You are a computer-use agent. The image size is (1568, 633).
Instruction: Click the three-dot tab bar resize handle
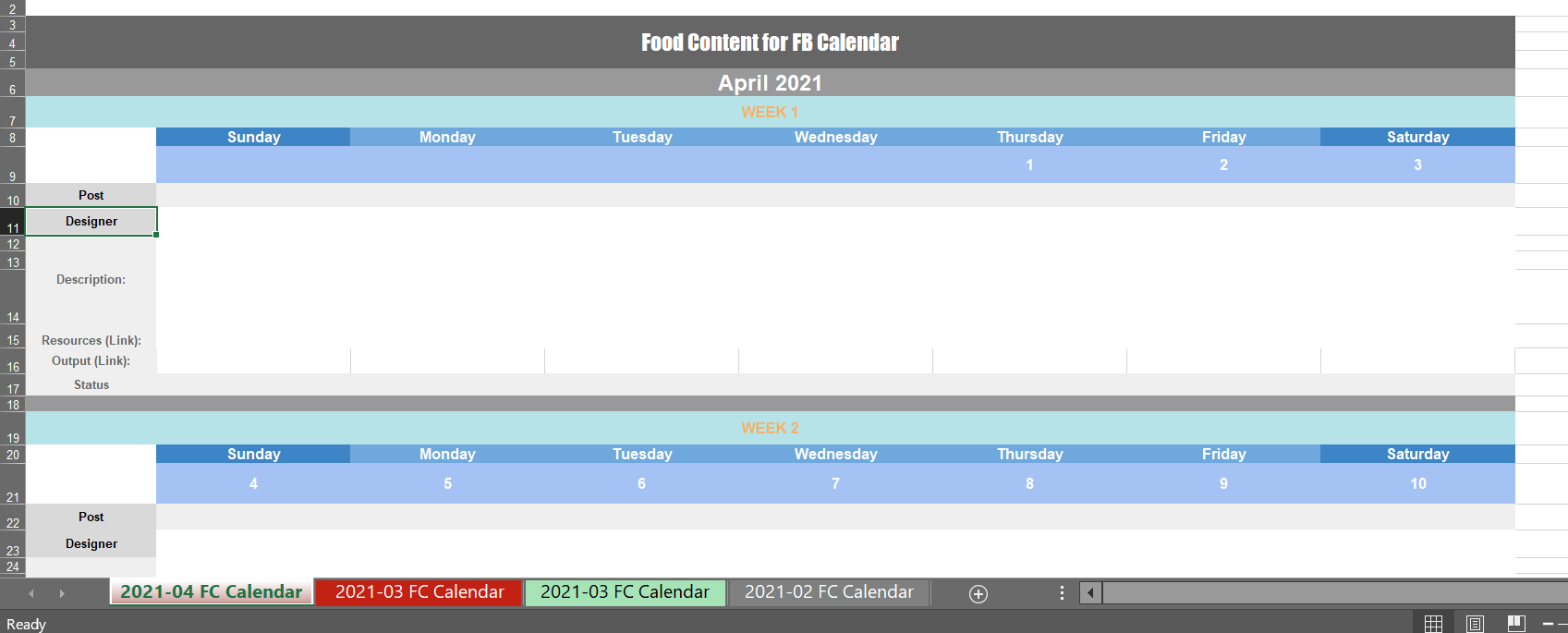point(1062,593)
